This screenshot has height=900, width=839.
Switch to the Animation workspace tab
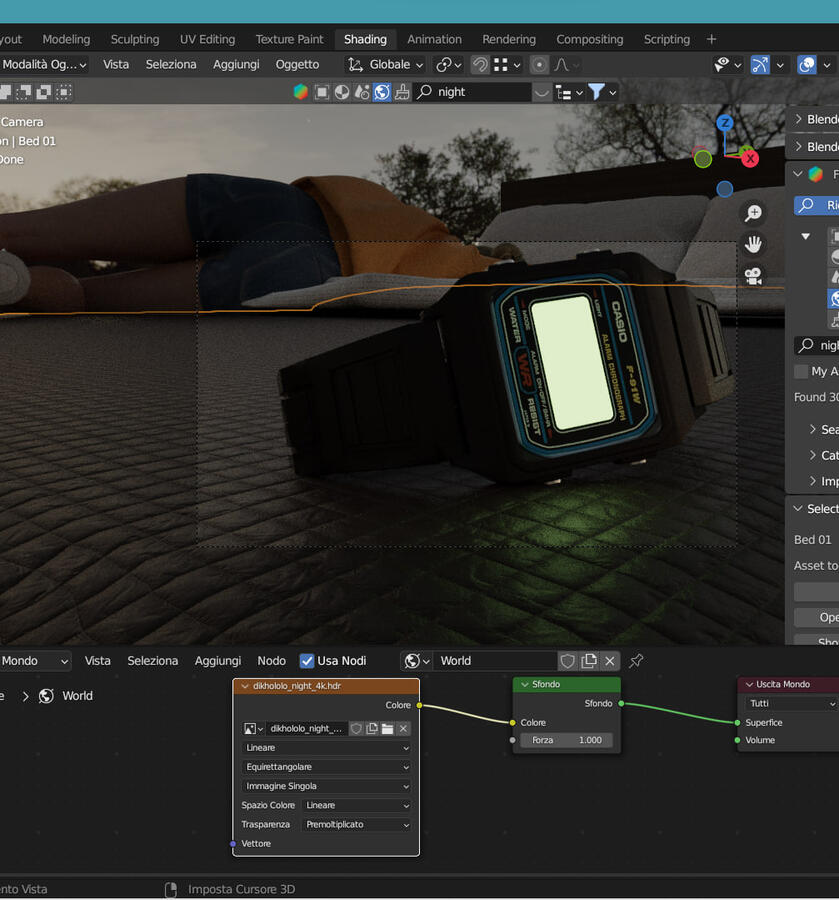pyautogui.click(x=434, y=39)
